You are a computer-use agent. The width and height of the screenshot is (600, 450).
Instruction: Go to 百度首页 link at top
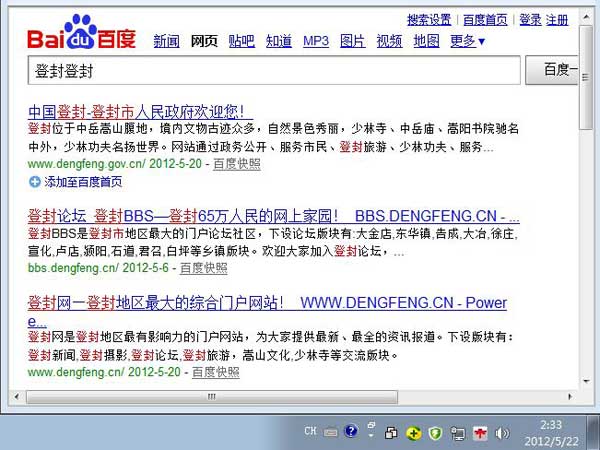pyautogui.click(x=485, y=20)
